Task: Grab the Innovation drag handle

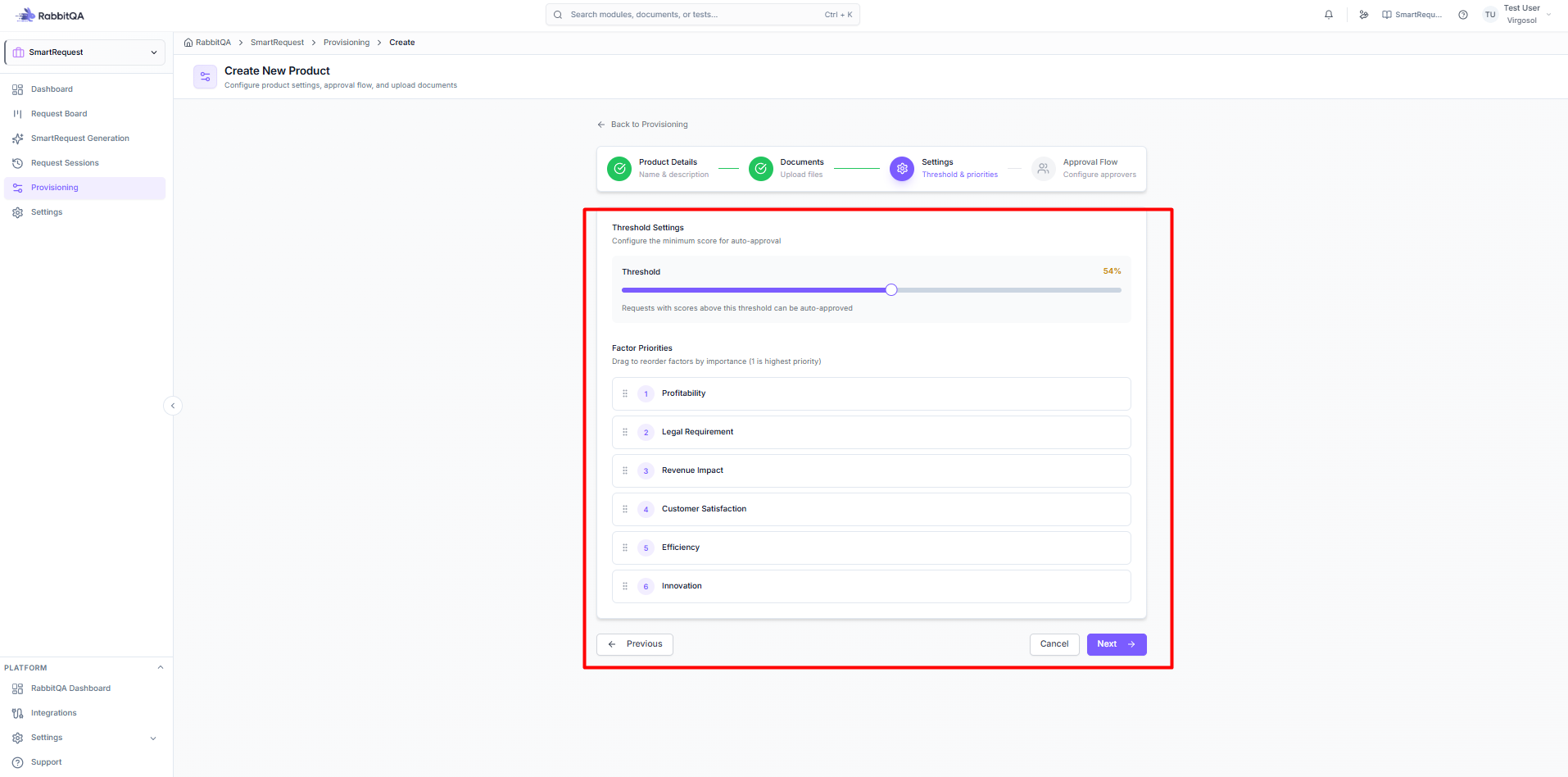Action: [x=625, y=586]
